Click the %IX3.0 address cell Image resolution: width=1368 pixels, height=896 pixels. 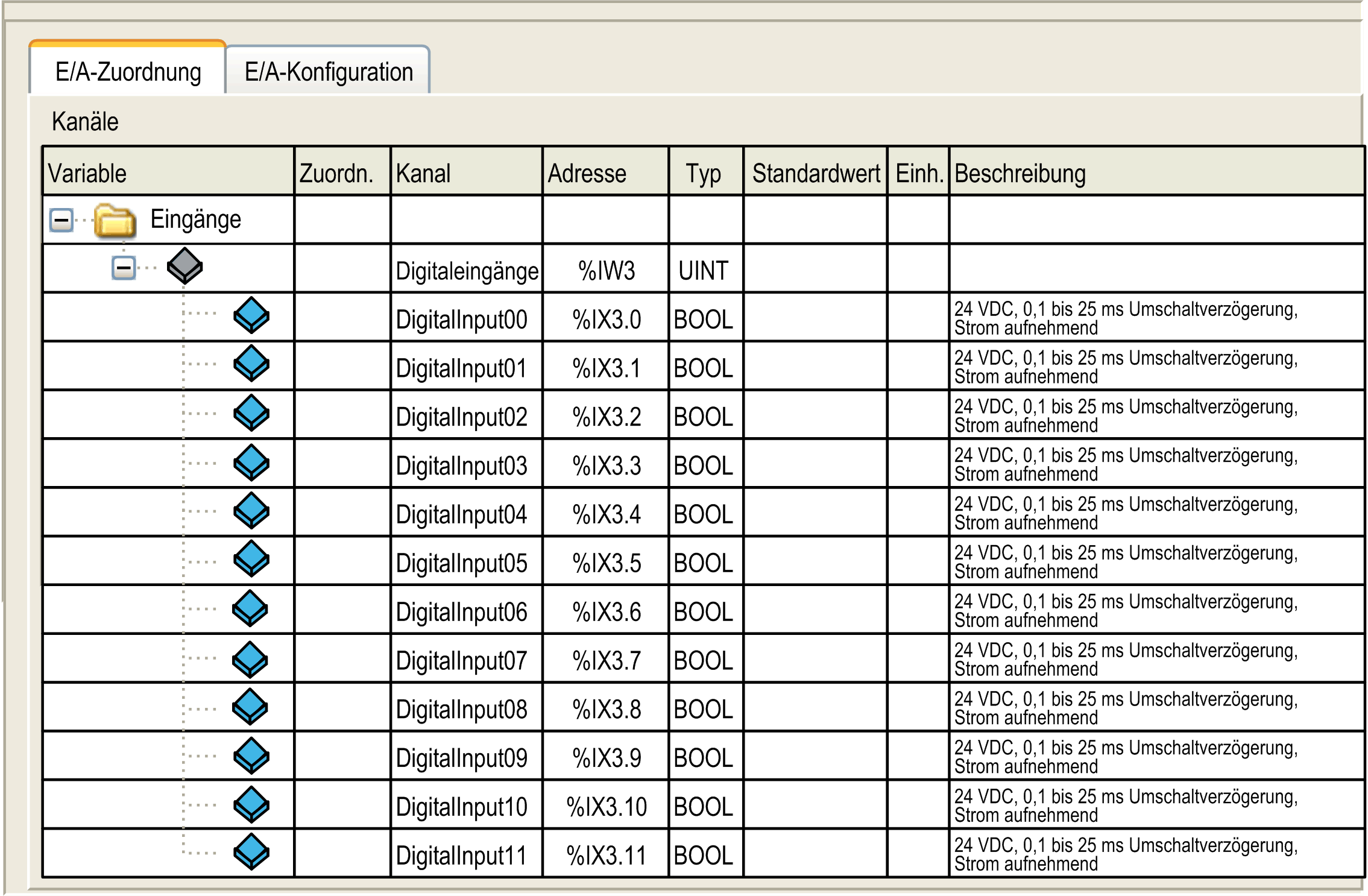pyautogui.click(x=605, y=317)
